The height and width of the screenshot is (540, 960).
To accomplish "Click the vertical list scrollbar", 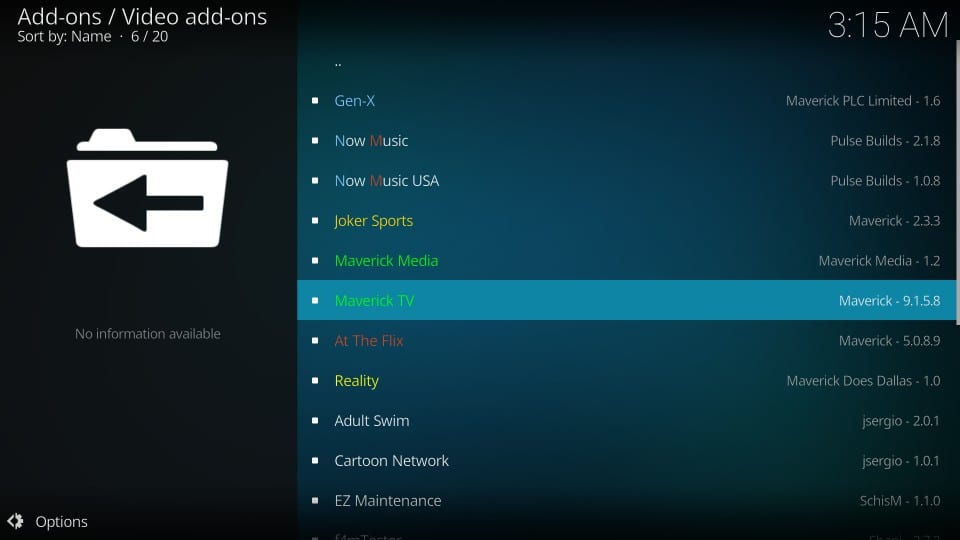I will tap(958, 181).
